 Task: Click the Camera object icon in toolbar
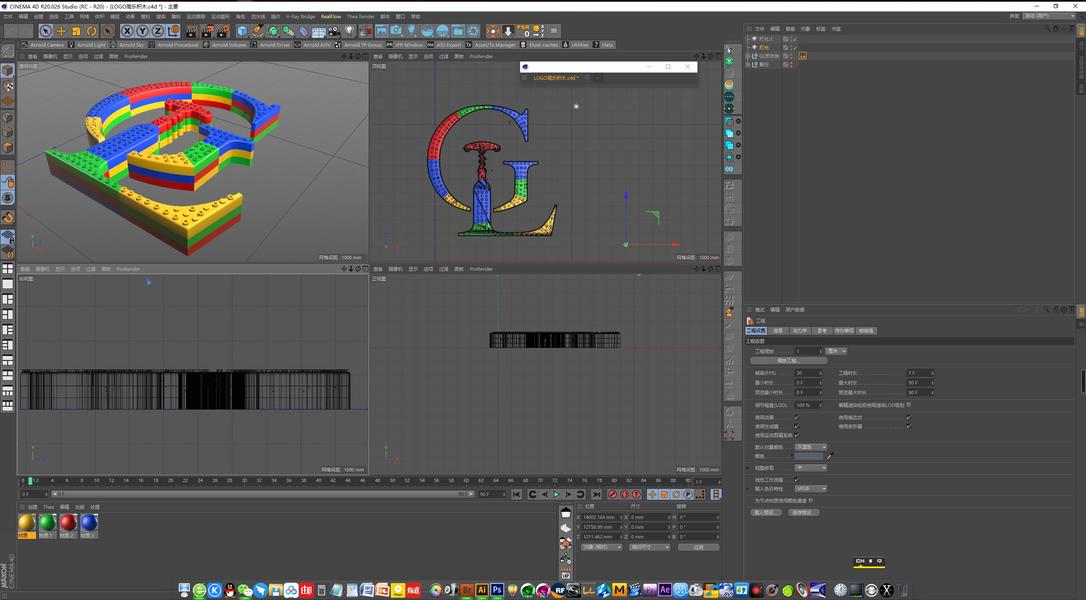(x=334, y=30)
